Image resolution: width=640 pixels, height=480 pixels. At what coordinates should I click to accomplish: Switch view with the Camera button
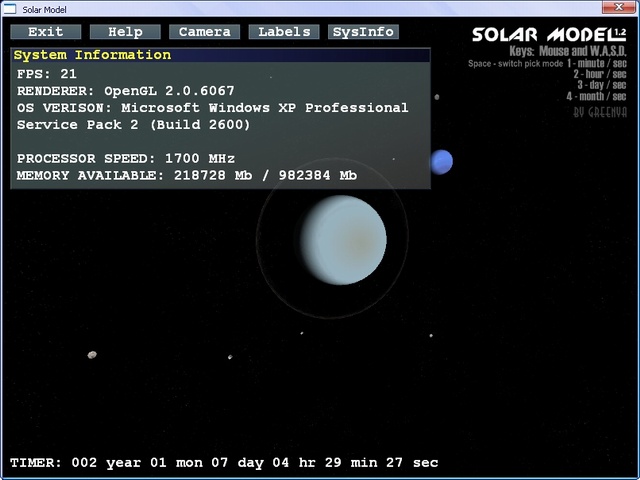204,32
